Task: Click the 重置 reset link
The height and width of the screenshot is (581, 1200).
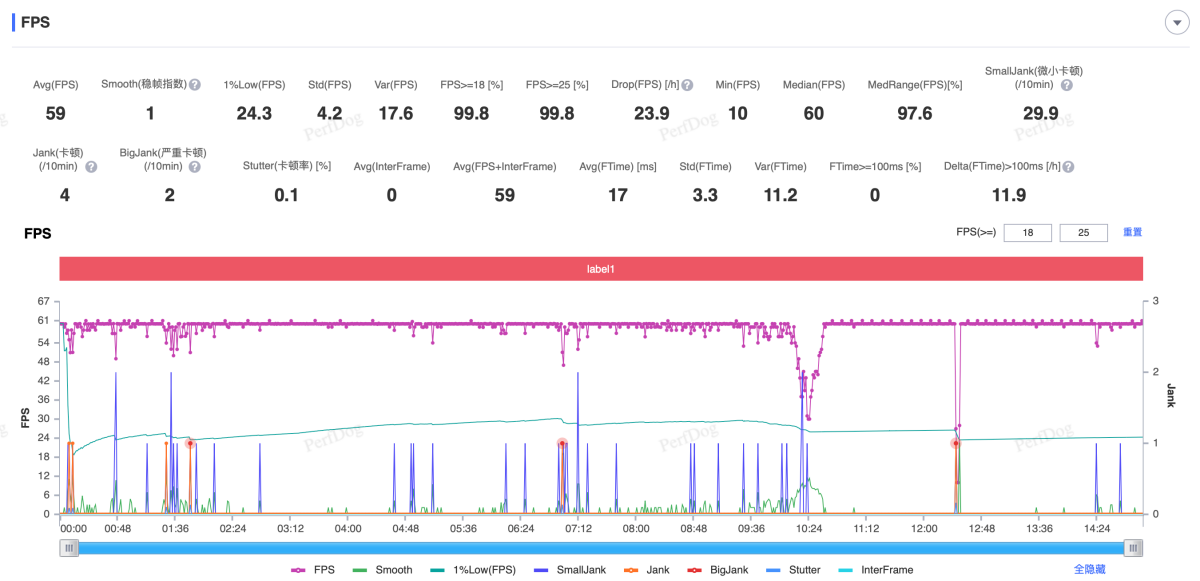Action: (x=1132, y=232)
